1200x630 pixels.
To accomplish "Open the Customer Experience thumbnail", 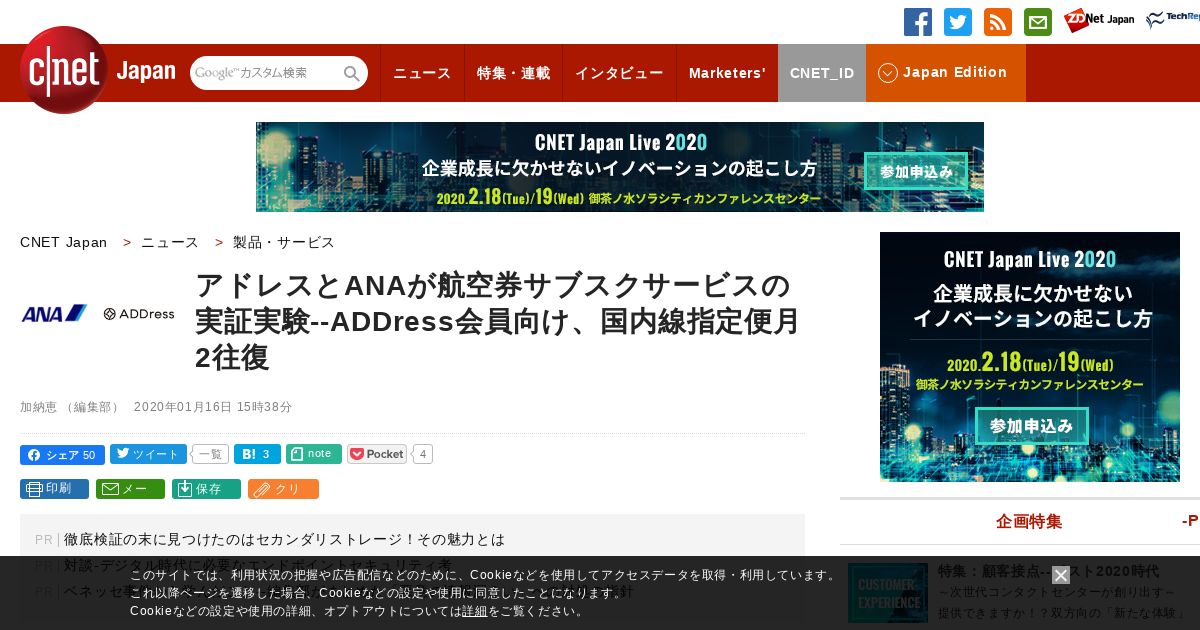I will [x=888, y=592].
